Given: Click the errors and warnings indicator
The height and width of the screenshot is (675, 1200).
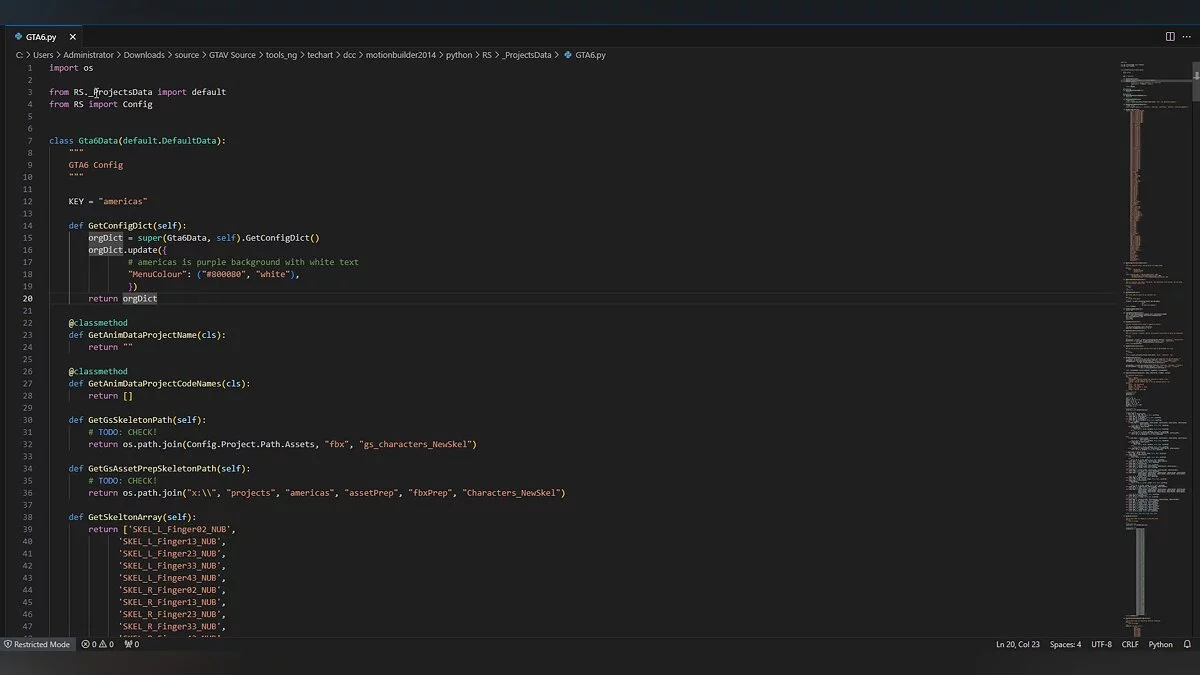Looking at the screenshot, I should (x=97, y=644).
